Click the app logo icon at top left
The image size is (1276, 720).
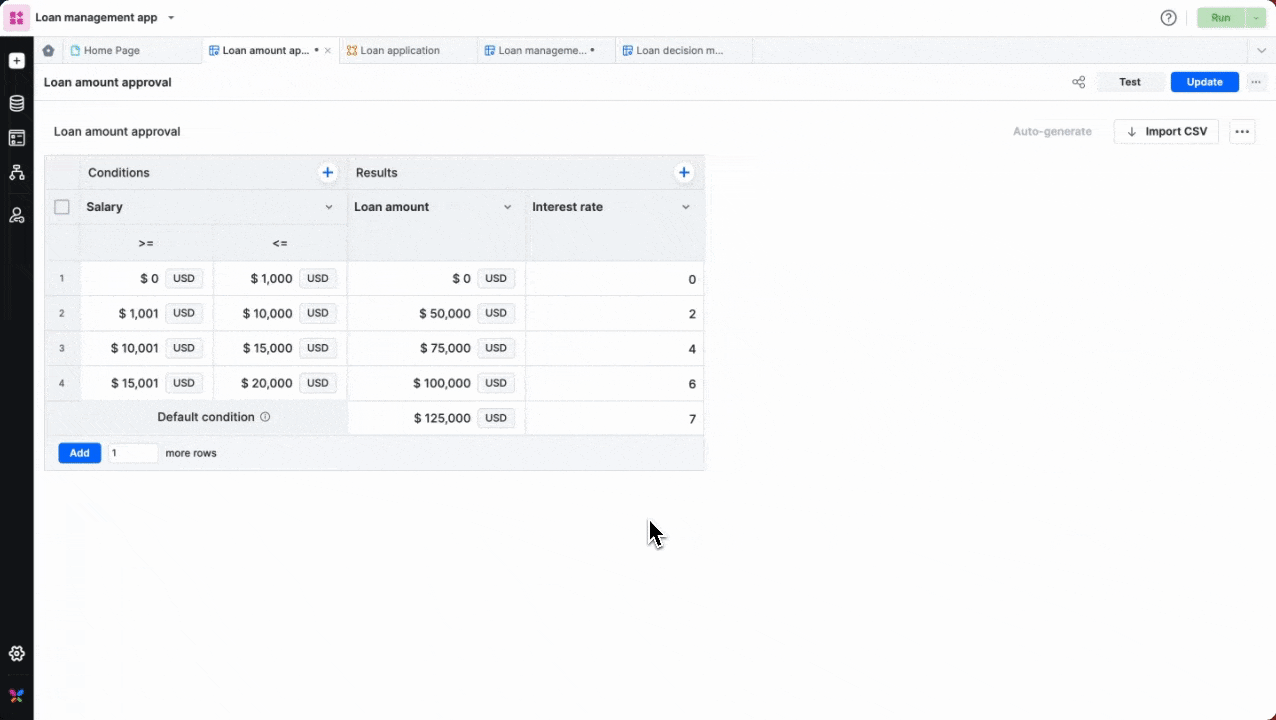(16, 18)
